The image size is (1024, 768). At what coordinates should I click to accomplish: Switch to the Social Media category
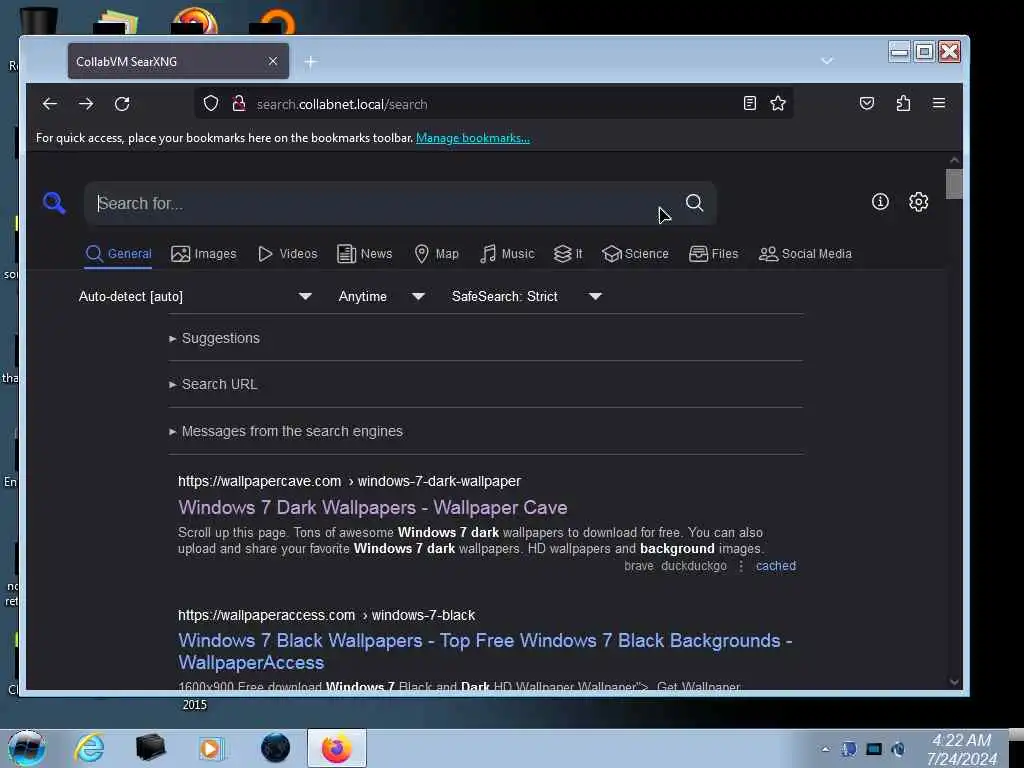tap(805, 254)
